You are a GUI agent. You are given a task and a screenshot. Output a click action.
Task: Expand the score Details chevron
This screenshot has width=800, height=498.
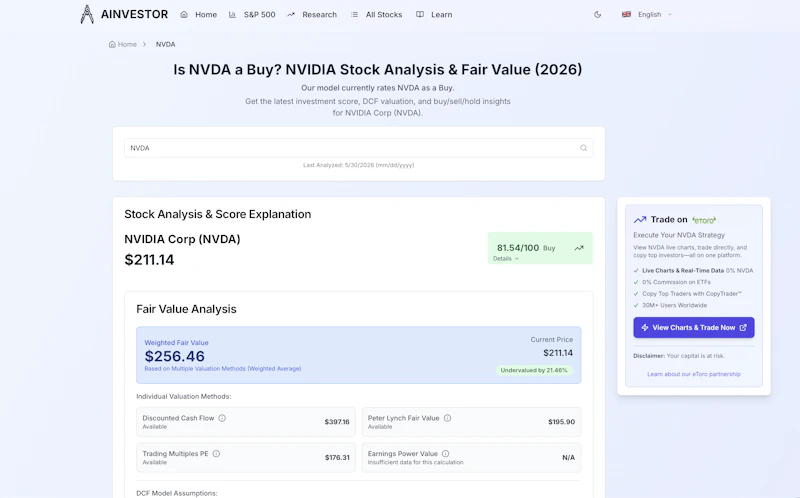[517, 259]
